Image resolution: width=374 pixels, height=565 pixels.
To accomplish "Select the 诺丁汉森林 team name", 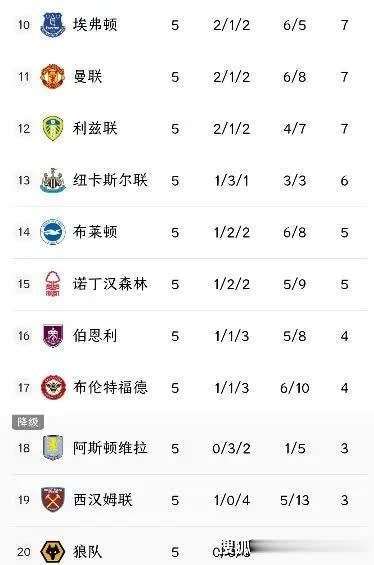I will pos(110,284).
